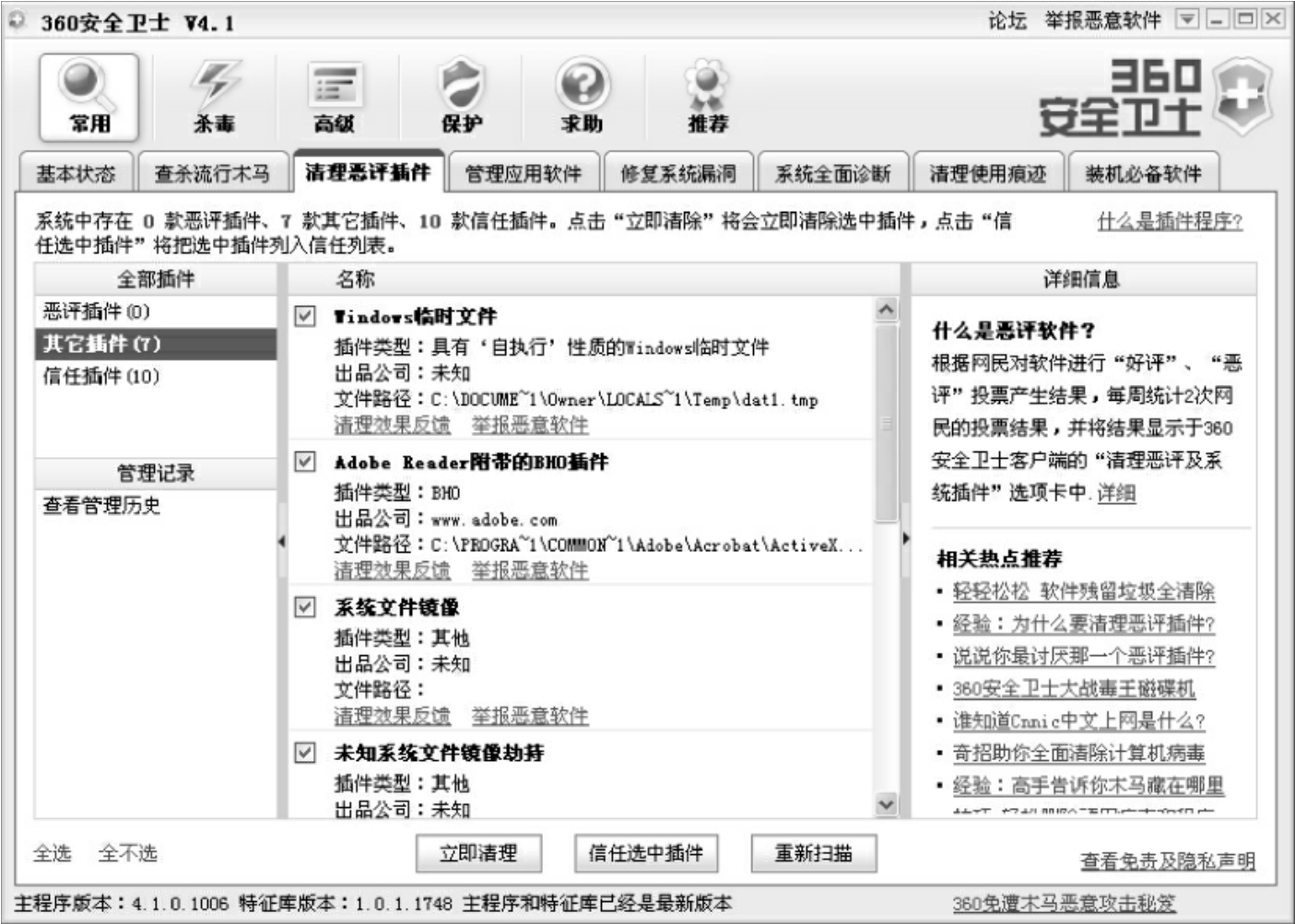This screenshot has width=1295, height=924.
Task: Open the 求助 help section
Action: click(x=583, y=96)
